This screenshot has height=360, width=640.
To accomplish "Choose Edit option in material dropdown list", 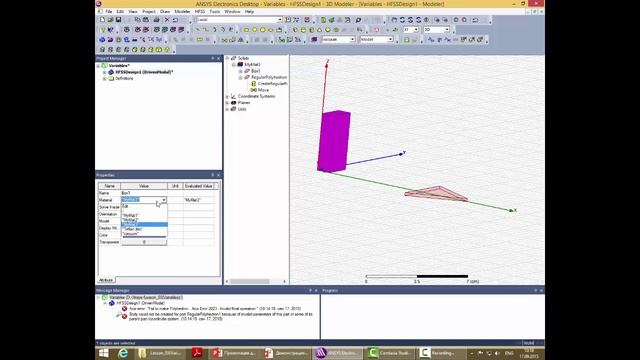I will [x=144, y=207].
